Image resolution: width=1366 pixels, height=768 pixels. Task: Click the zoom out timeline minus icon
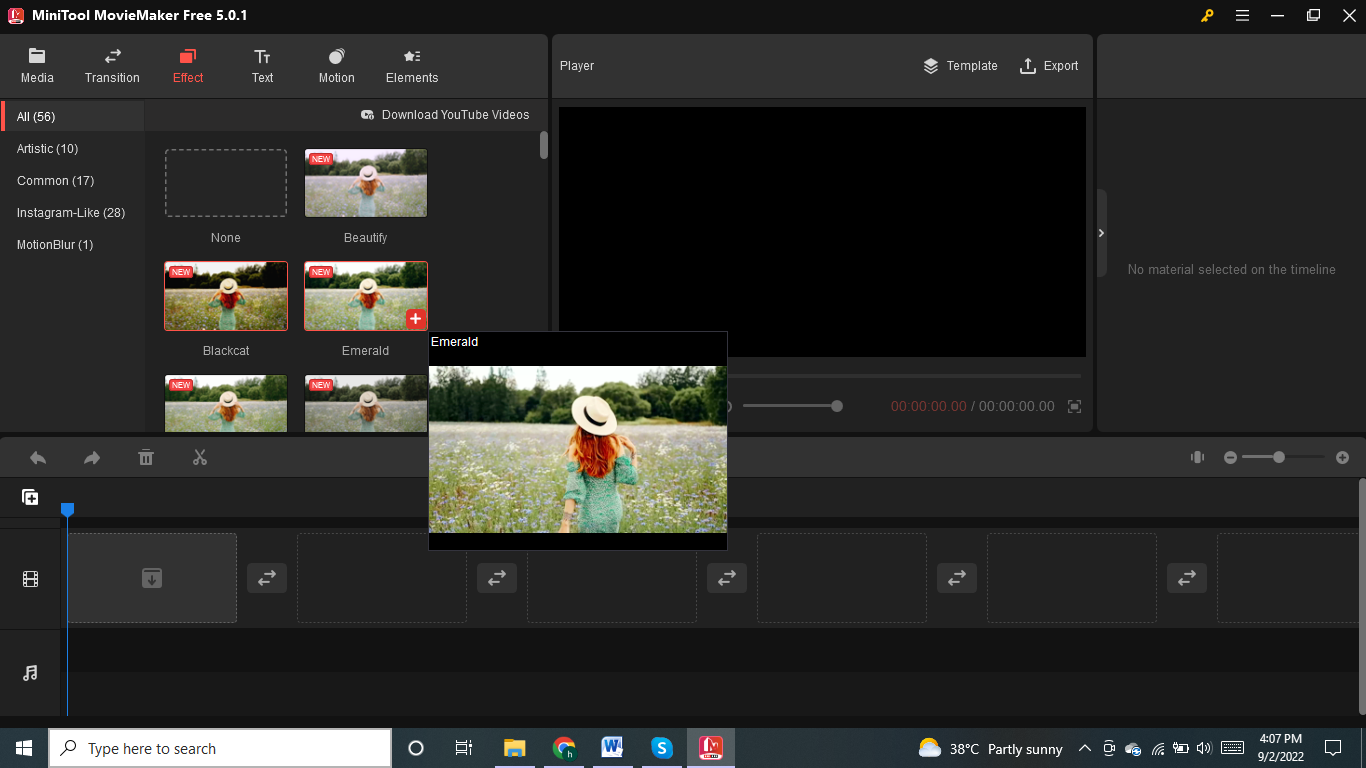1231,457
